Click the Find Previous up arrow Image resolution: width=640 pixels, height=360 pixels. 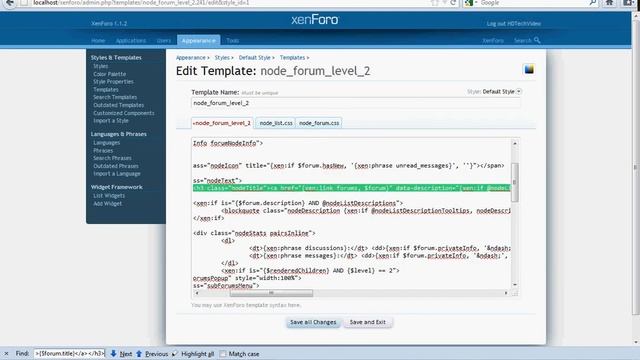[x=139, y=353]
